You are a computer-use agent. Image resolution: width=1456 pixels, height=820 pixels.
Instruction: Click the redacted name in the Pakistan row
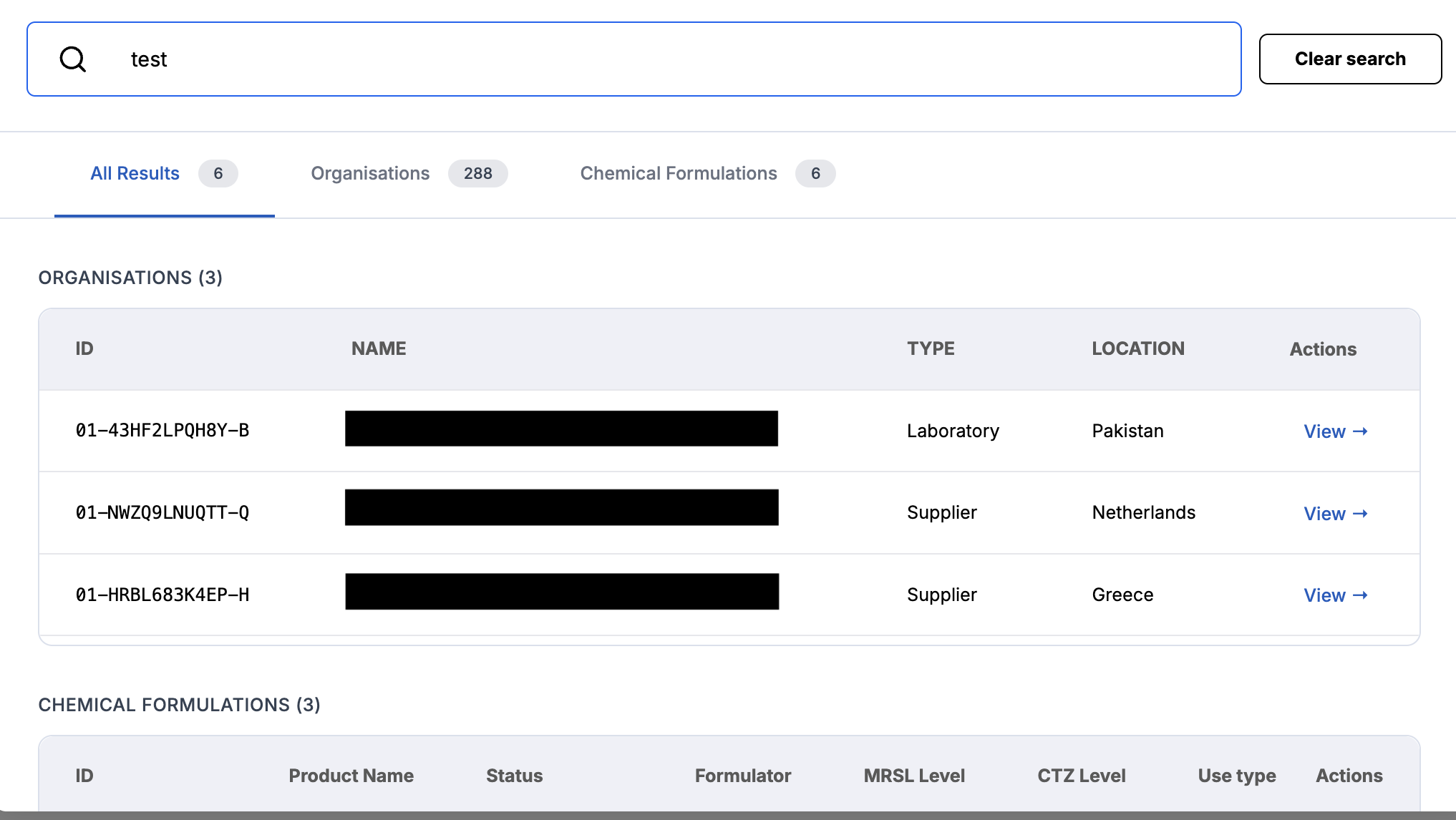[561, 429]
